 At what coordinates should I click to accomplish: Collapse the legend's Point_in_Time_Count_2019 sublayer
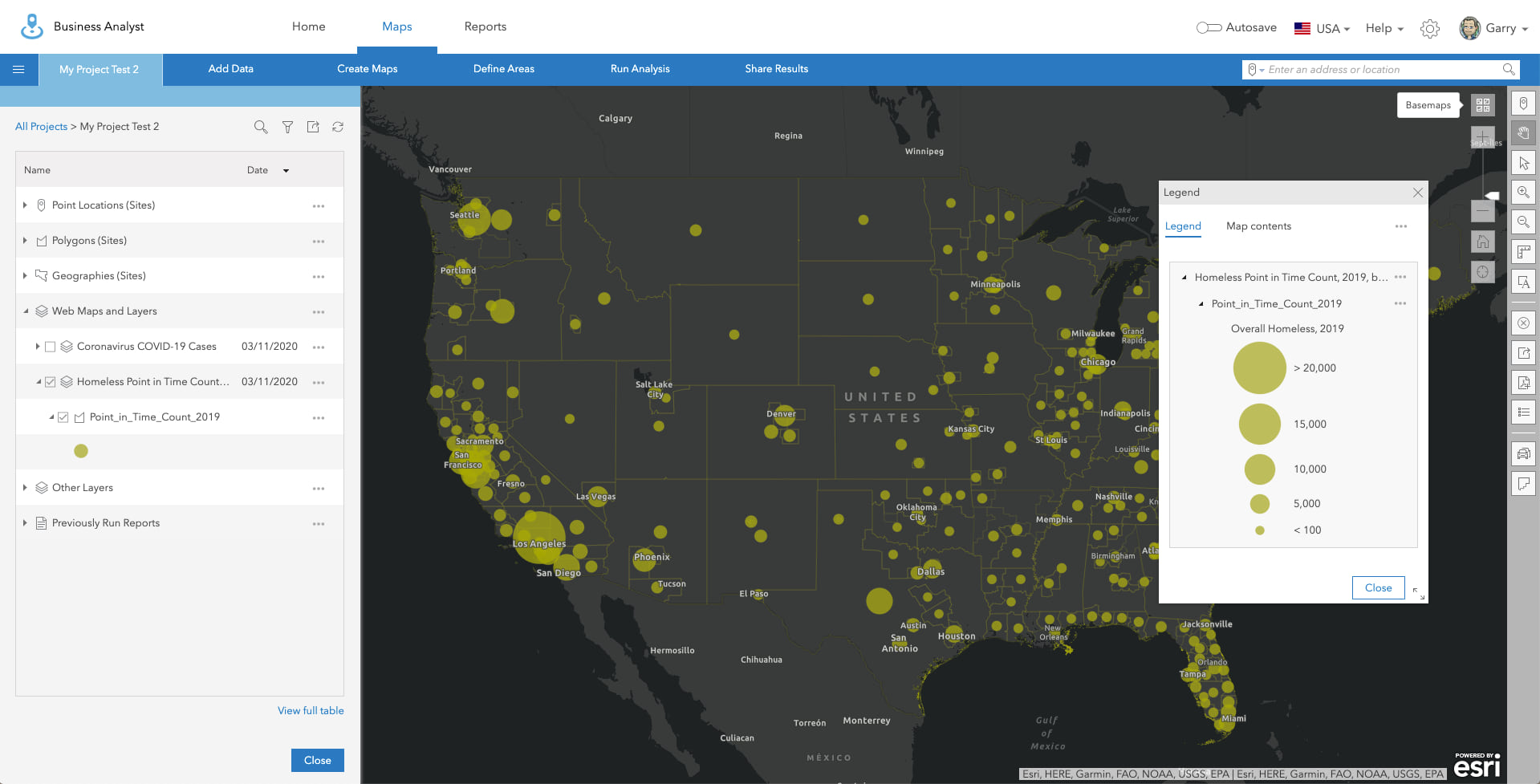coord(1201,304)
